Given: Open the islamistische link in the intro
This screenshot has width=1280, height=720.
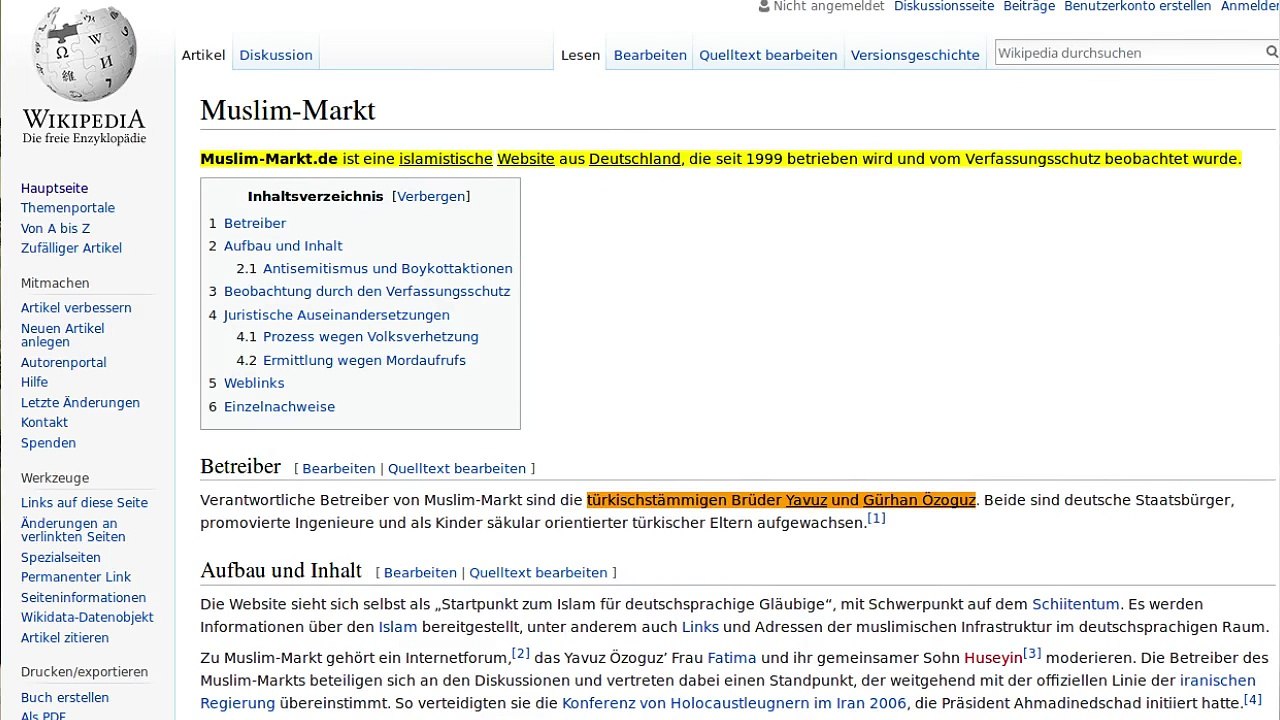Looking at the screenshot, I should [446, 159].
